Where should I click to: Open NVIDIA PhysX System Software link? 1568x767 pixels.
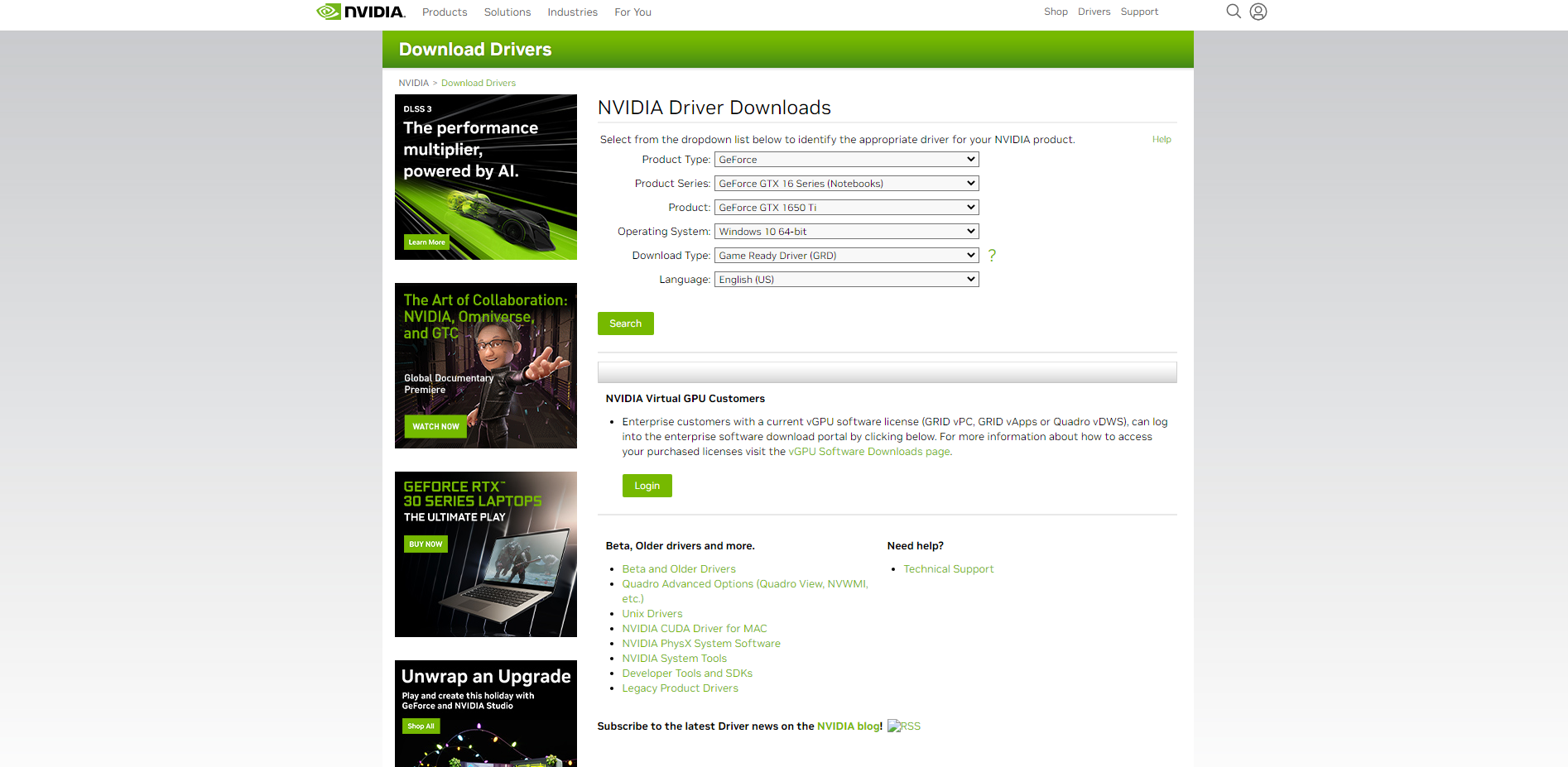(701, 644)
